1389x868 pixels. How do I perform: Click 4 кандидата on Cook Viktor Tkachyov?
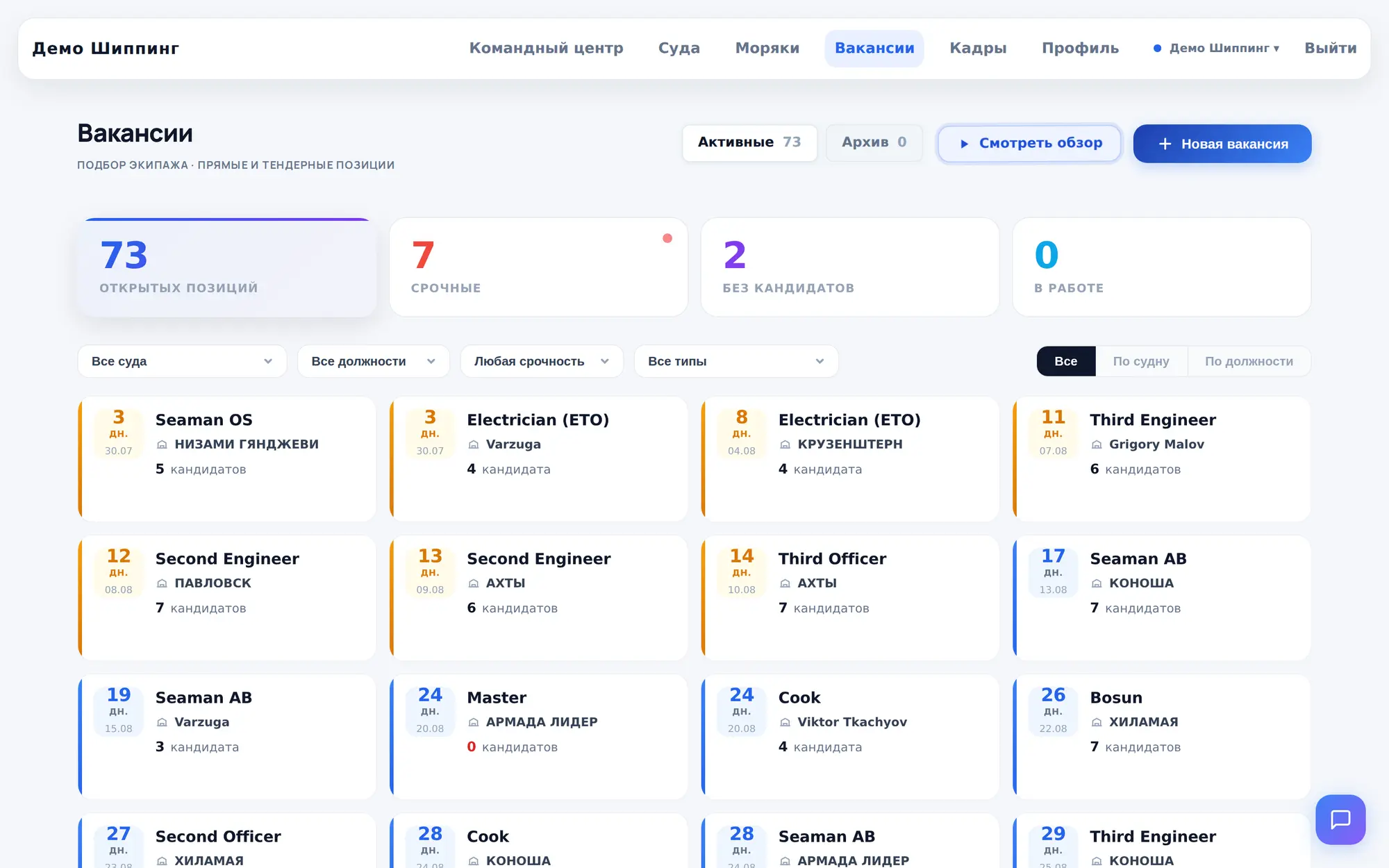coord(820,747)
